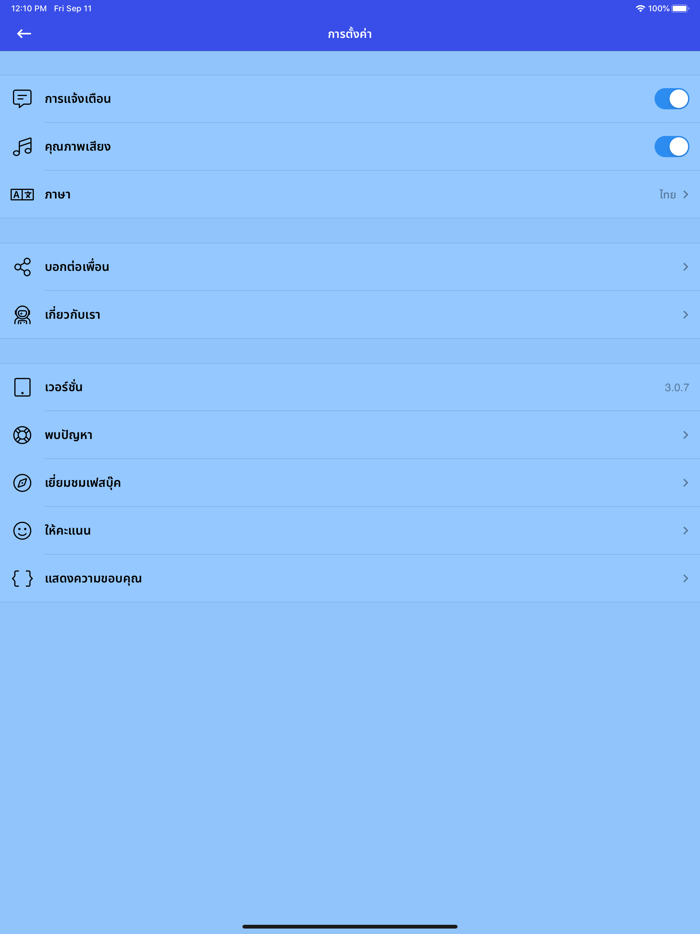
Task: Click the music note sound quality icon
Action: click(x=22, y=147)
